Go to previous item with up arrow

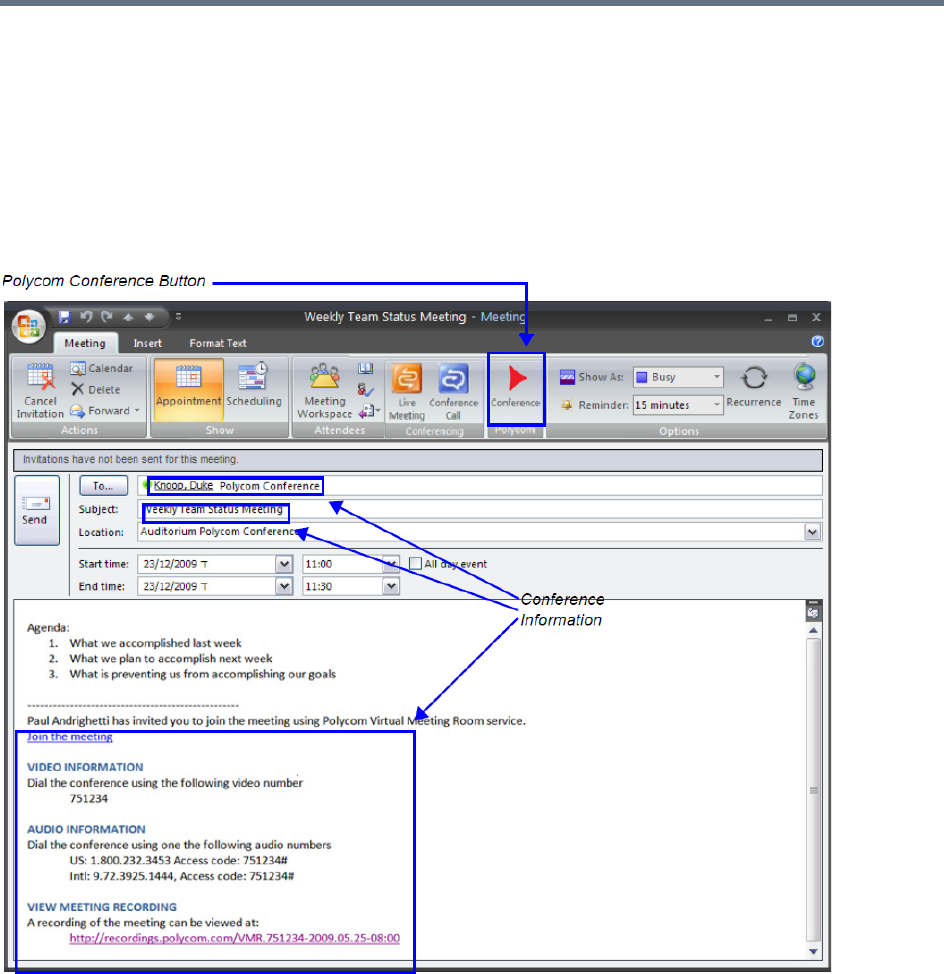[x=129, y=317]
